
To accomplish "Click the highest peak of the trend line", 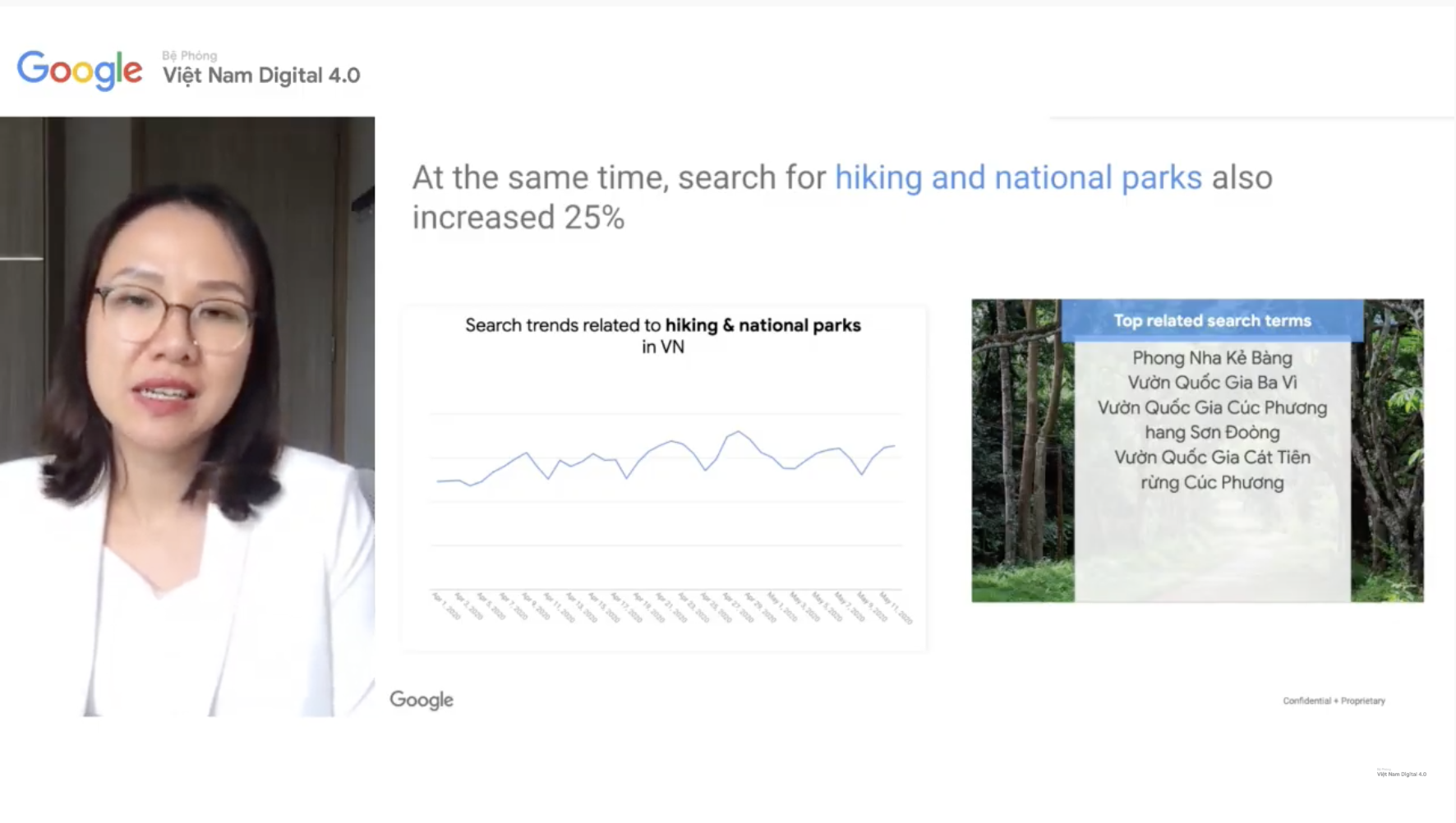I will (738, 431).
